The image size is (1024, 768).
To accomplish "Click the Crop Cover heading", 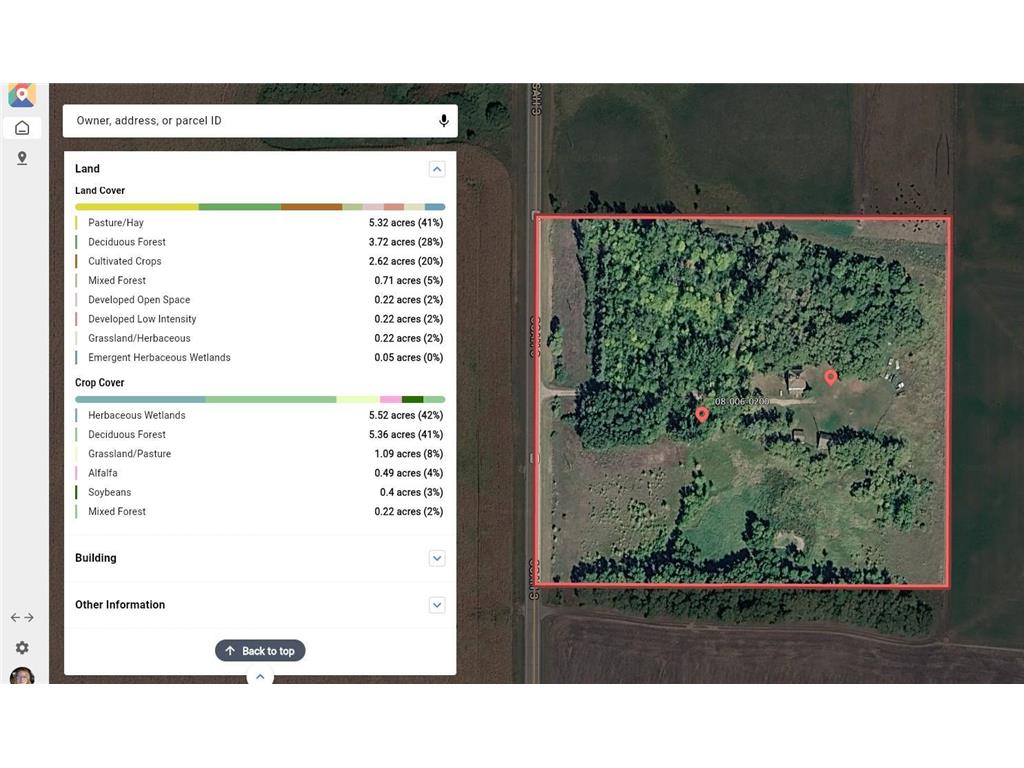I will (99, 383).
